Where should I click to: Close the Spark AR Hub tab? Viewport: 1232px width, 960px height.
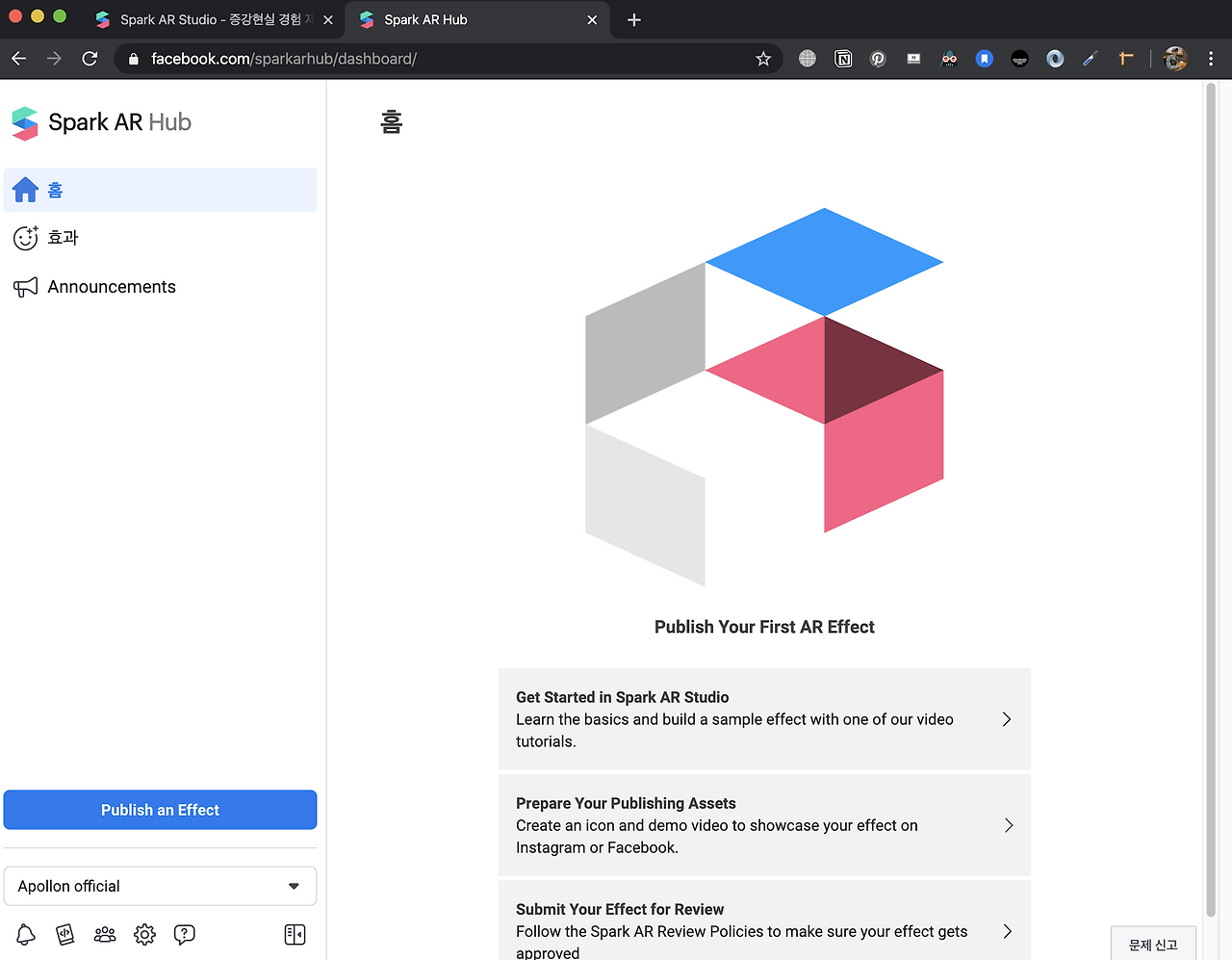click(x=592, y=20)
